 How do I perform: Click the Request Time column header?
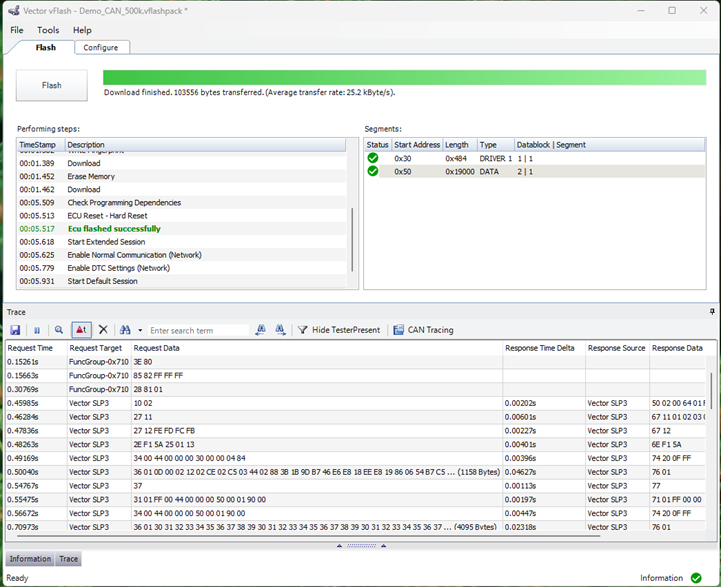36,348
